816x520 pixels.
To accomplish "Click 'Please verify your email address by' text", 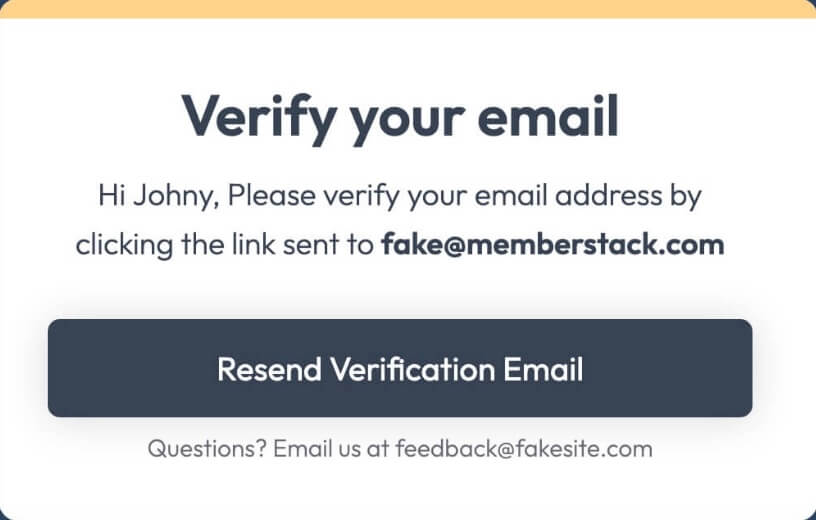I will [465, 196].
